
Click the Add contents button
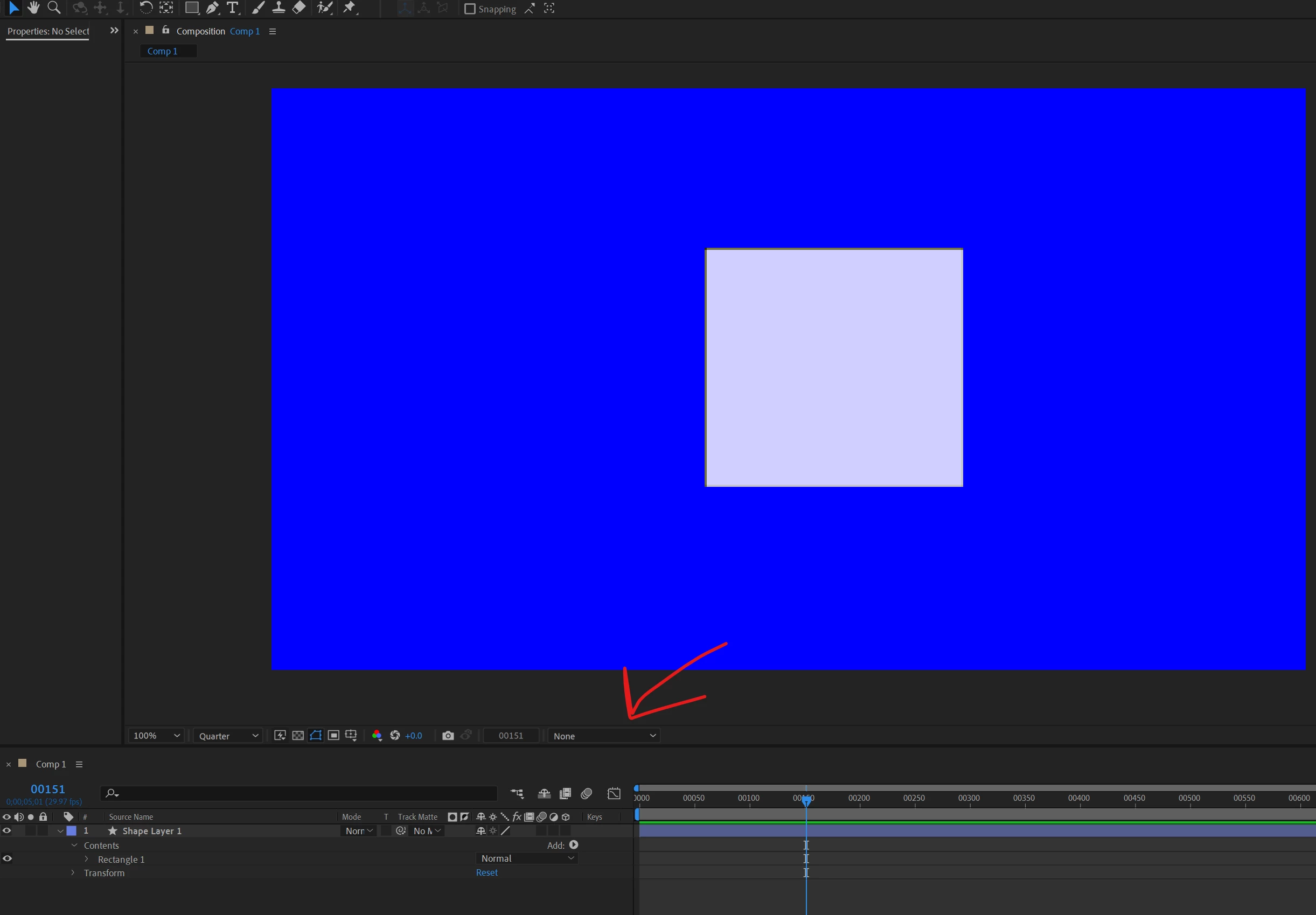pyautogui.click(x=574, y=845)
